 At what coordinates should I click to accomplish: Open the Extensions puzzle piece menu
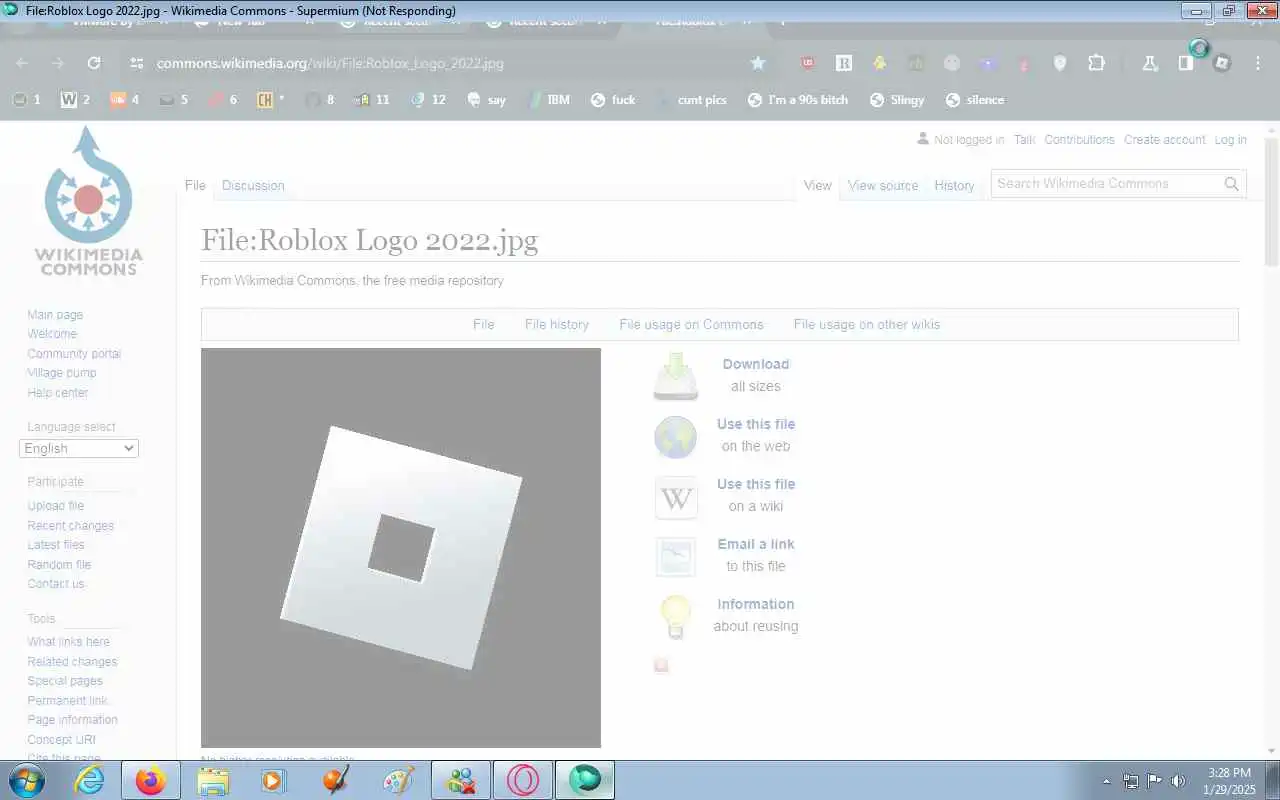(1096, 63)
